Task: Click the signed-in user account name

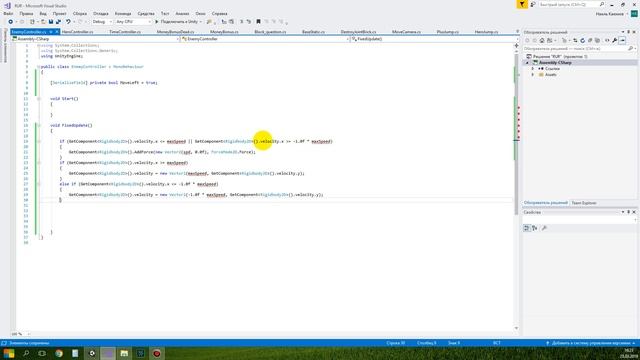Action: (609, 14)
